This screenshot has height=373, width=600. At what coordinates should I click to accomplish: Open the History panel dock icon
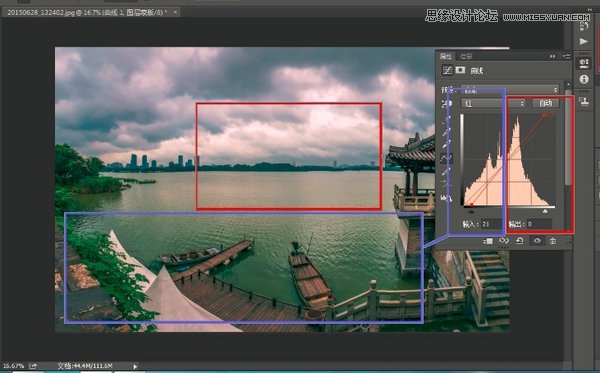[584, 26]
